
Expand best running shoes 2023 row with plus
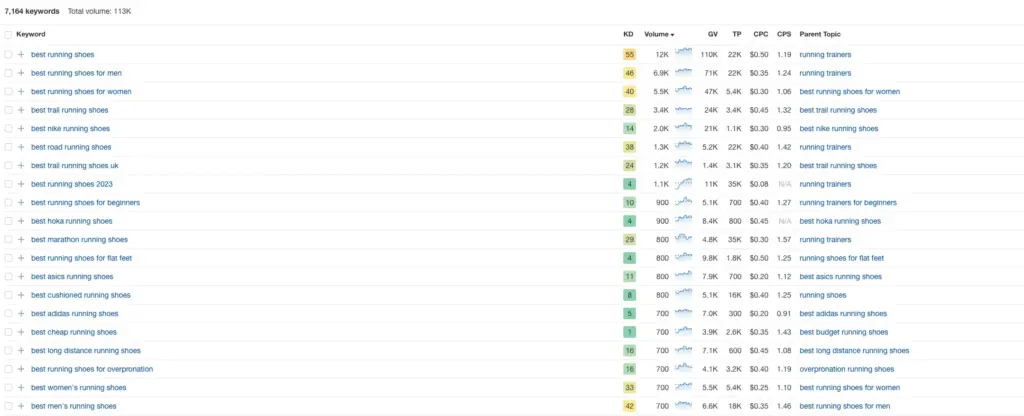point(21,184)
